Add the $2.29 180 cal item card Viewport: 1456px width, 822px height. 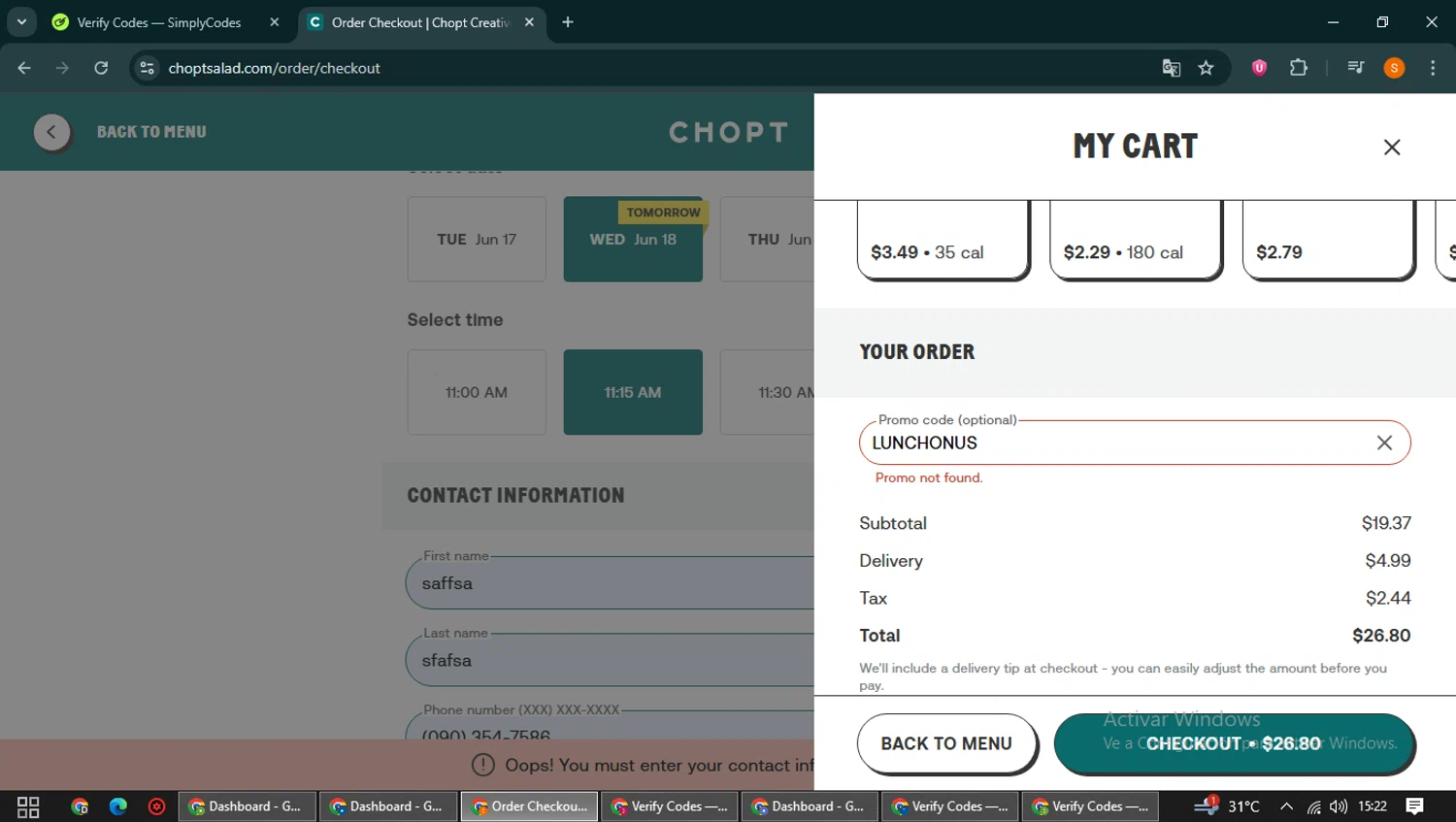pos(1135,240)
